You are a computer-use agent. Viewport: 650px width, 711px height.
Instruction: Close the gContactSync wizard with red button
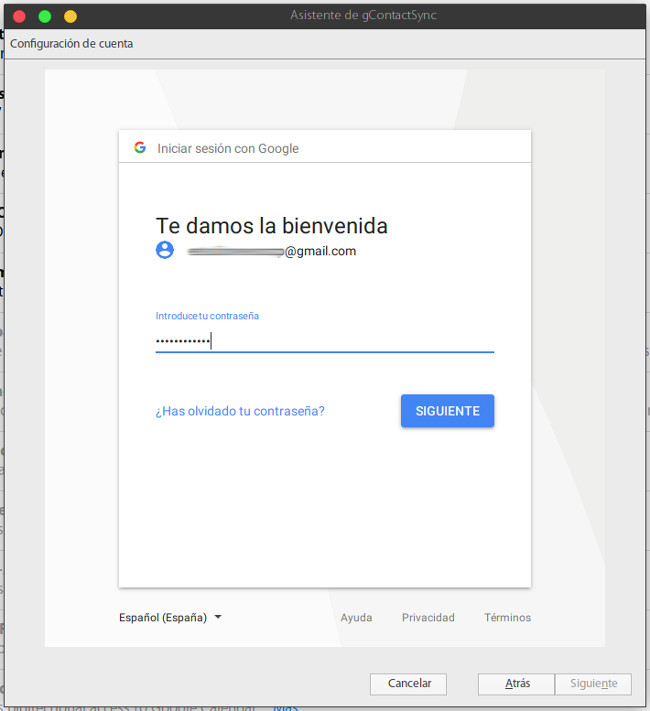pyautogui.click(x=19, y=17)
